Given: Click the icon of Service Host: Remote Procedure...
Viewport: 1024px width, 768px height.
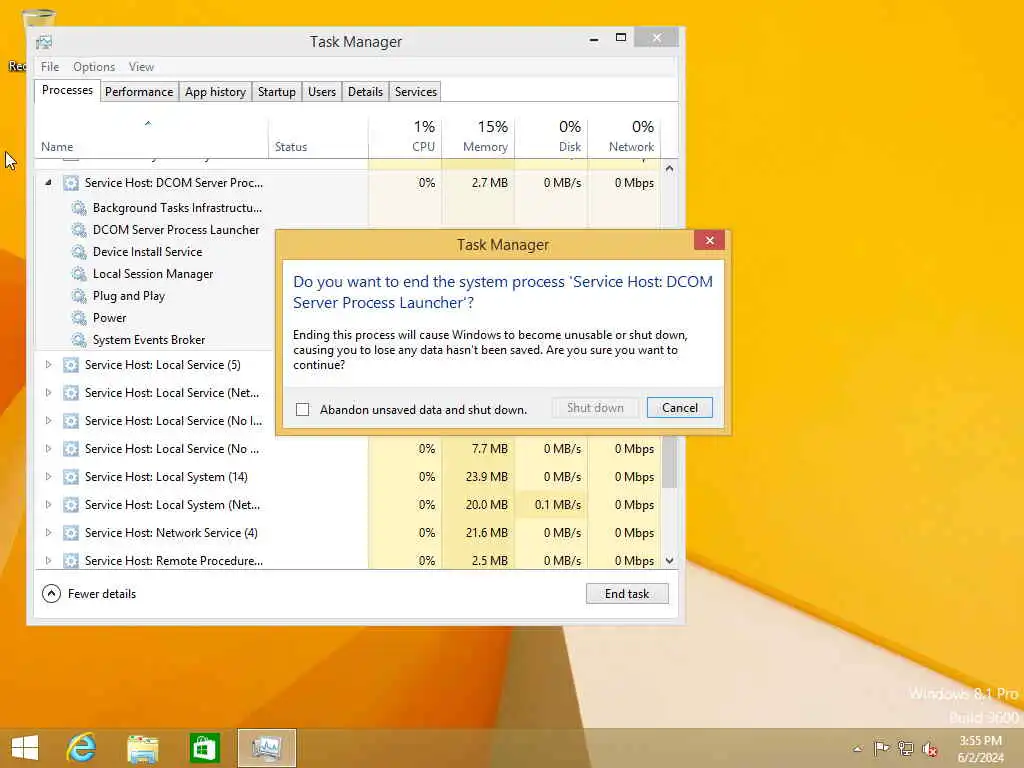Looking at the screenshot, I should point(71,561).
